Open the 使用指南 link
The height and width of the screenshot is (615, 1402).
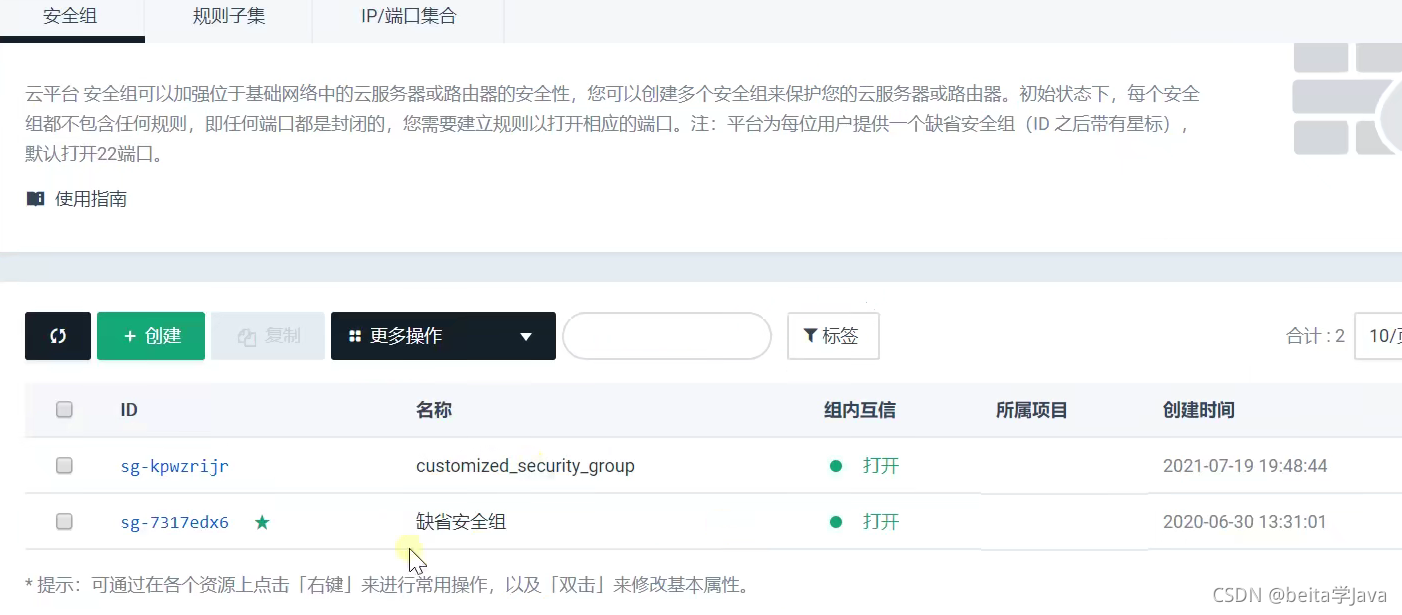point(91,199)
